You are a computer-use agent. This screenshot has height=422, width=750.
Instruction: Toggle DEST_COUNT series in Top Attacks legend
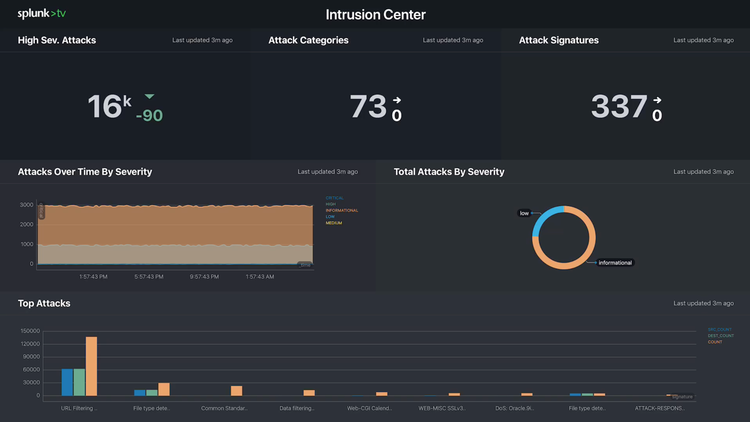[720, 335]
